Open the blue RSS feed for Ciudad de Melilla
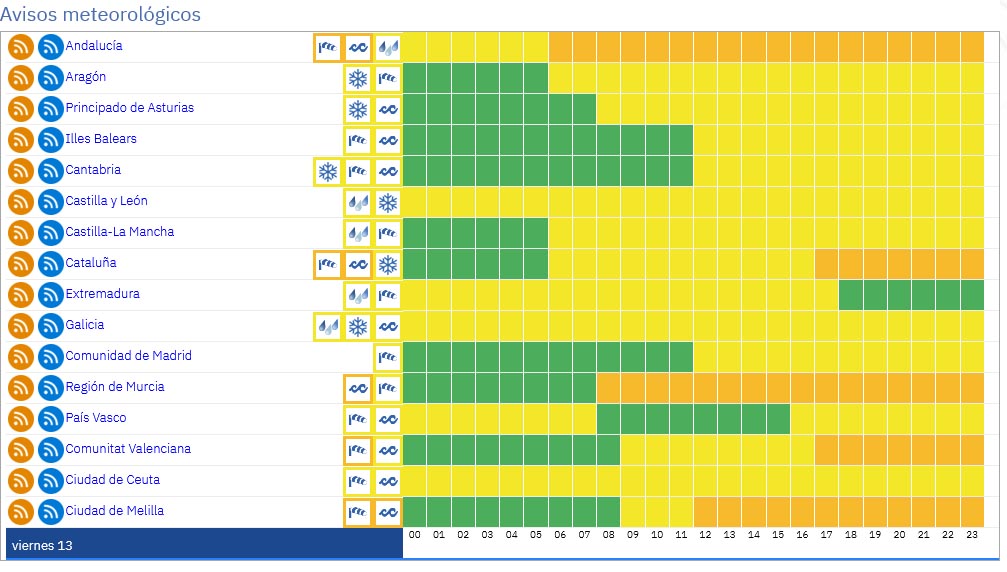Screen dimensions: 1007x572 coord(50,512)
